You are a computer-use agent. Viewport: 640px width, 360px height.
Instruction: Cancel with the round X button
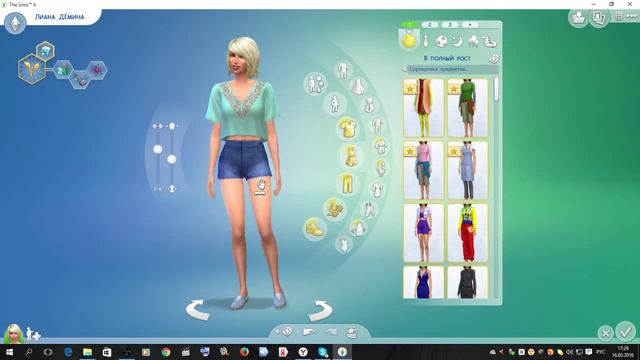coord(605,333)
